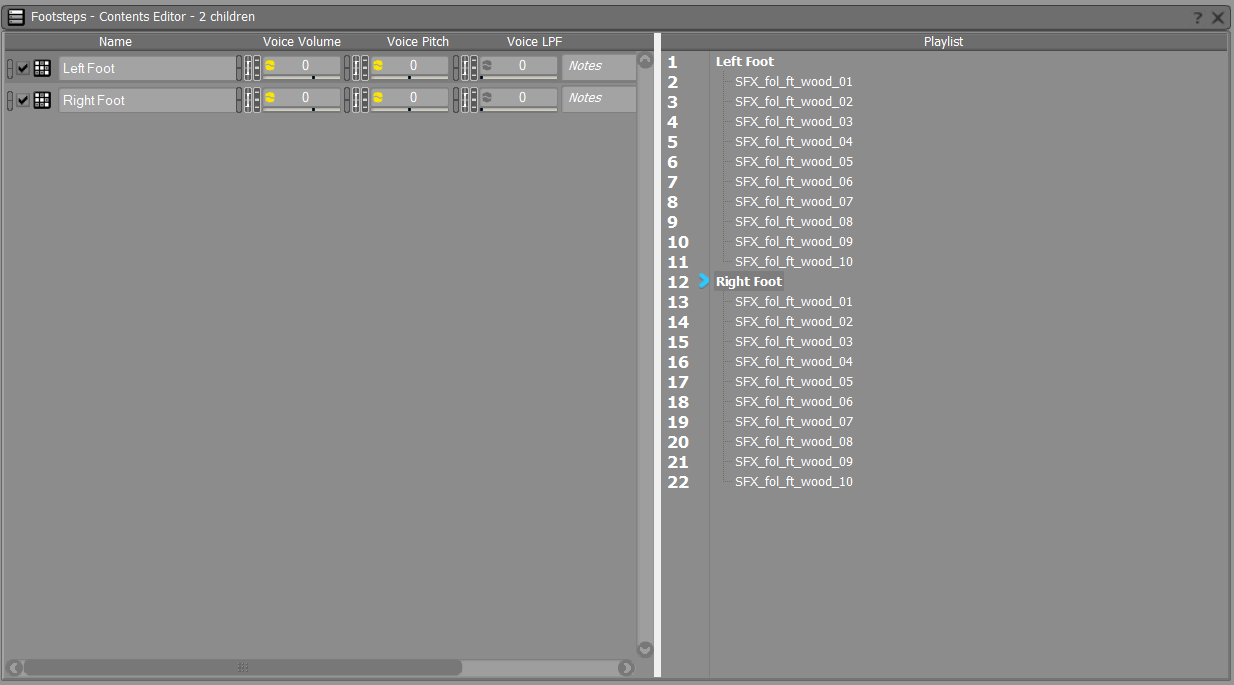
Task: Click the Voice LPF column header
Action: tap(535, 42)
